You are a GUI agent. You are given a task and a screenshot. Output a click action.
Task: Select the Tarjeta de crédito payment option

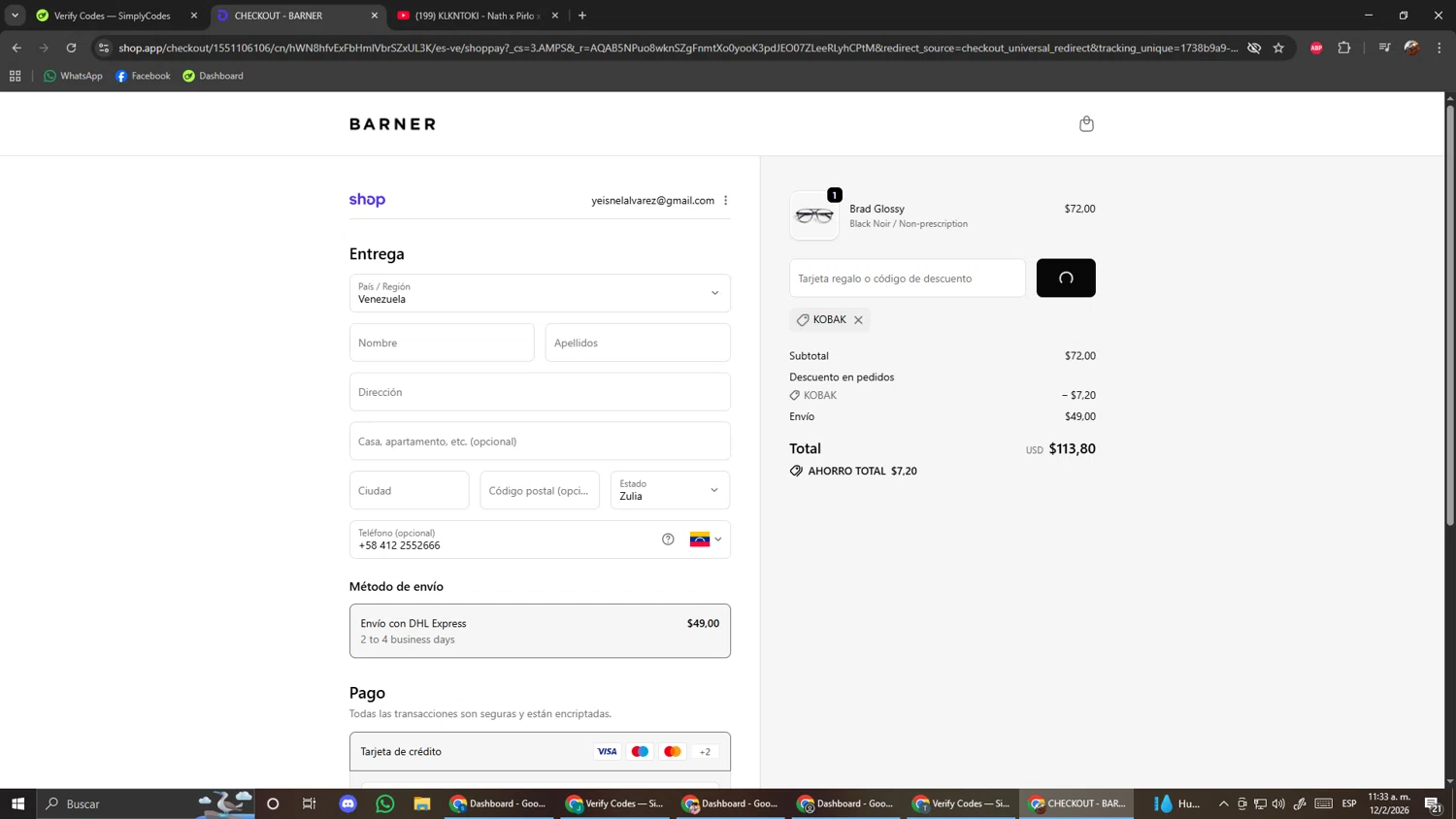click(x=540, y=751)
